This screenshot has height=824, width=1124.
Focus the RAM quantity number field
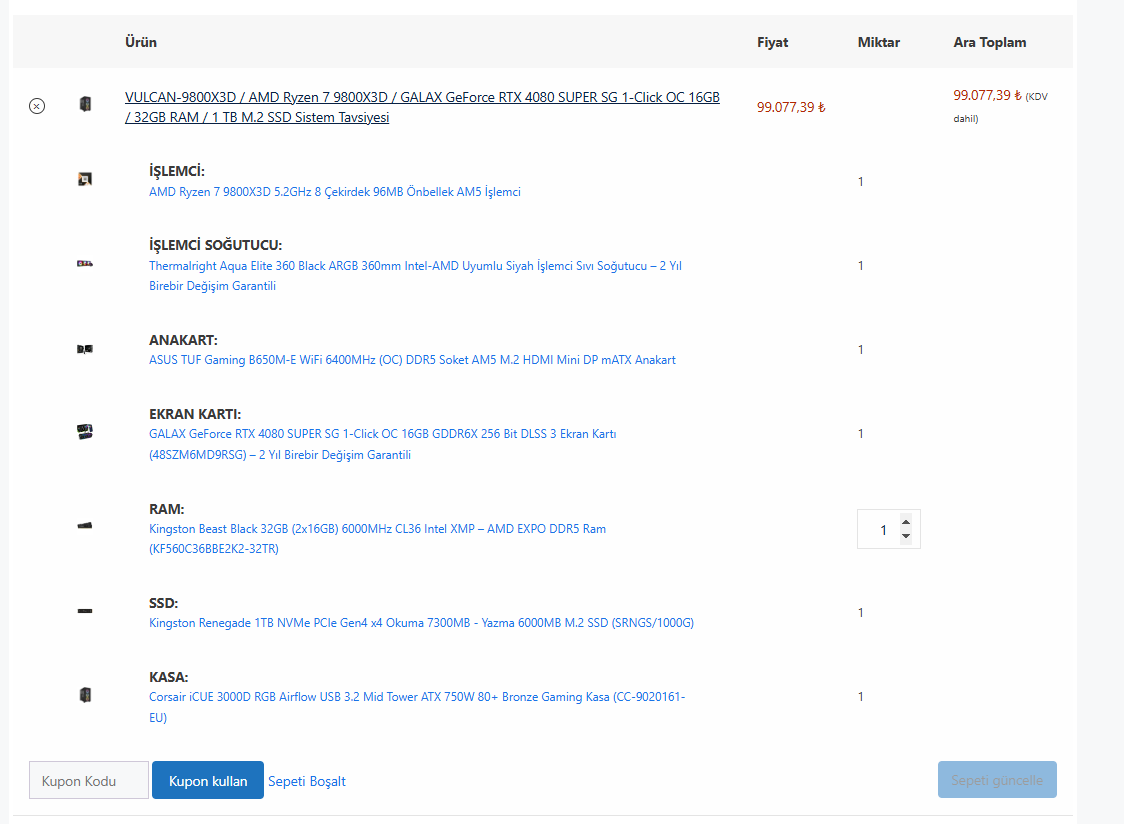point(879,530)
